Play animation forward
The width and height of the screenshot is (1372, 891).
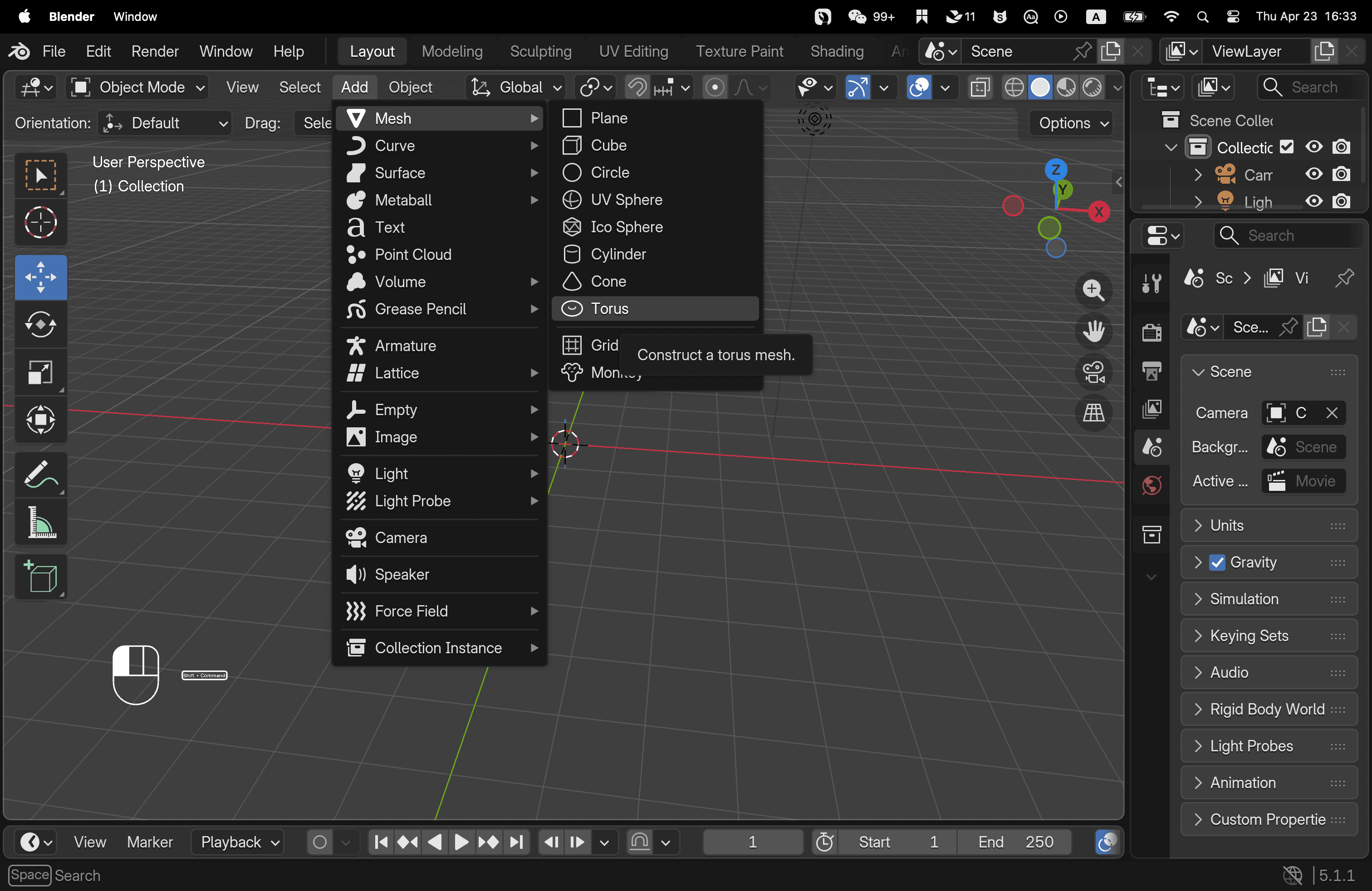click(x=461, y=842)
